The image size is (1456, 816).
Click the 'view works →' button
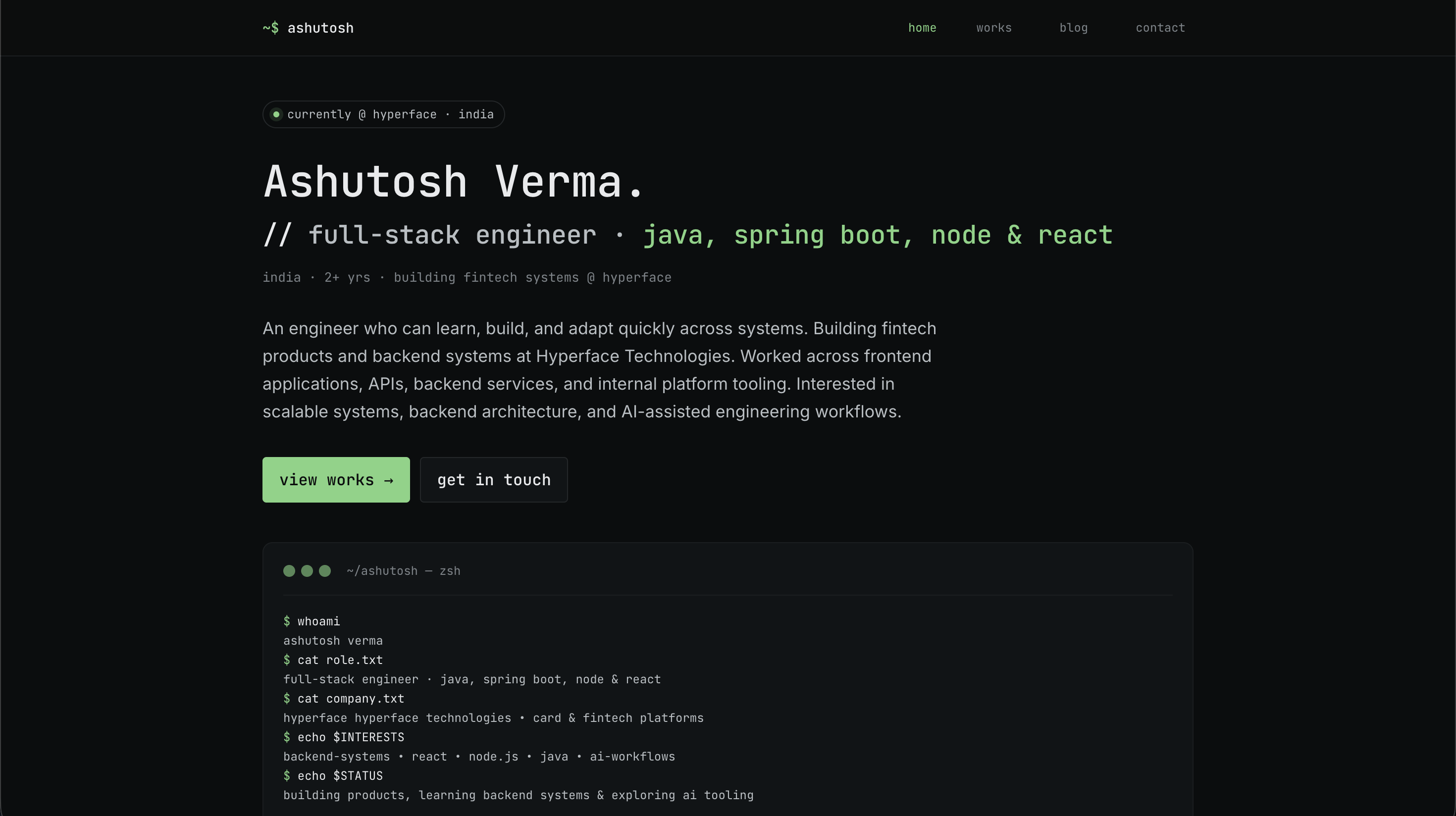click(336, 480)
